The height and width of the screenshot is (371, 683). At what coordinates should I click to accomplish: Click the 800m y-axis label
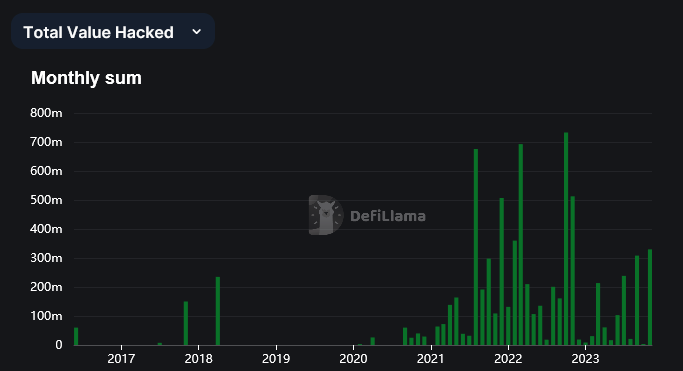tap(46, 113)
